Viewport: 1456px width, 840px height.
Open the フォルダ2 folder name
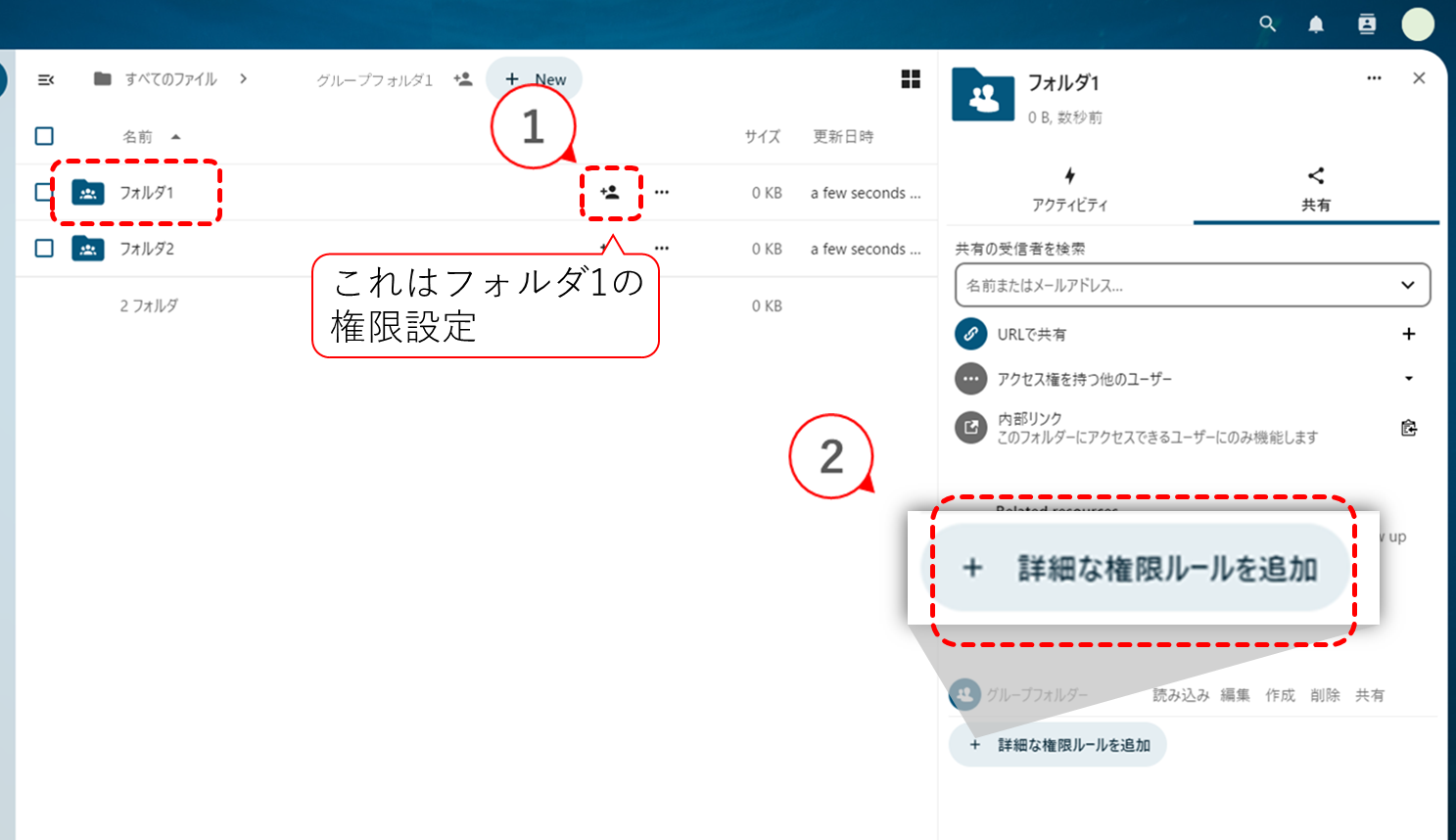[147, 249]
